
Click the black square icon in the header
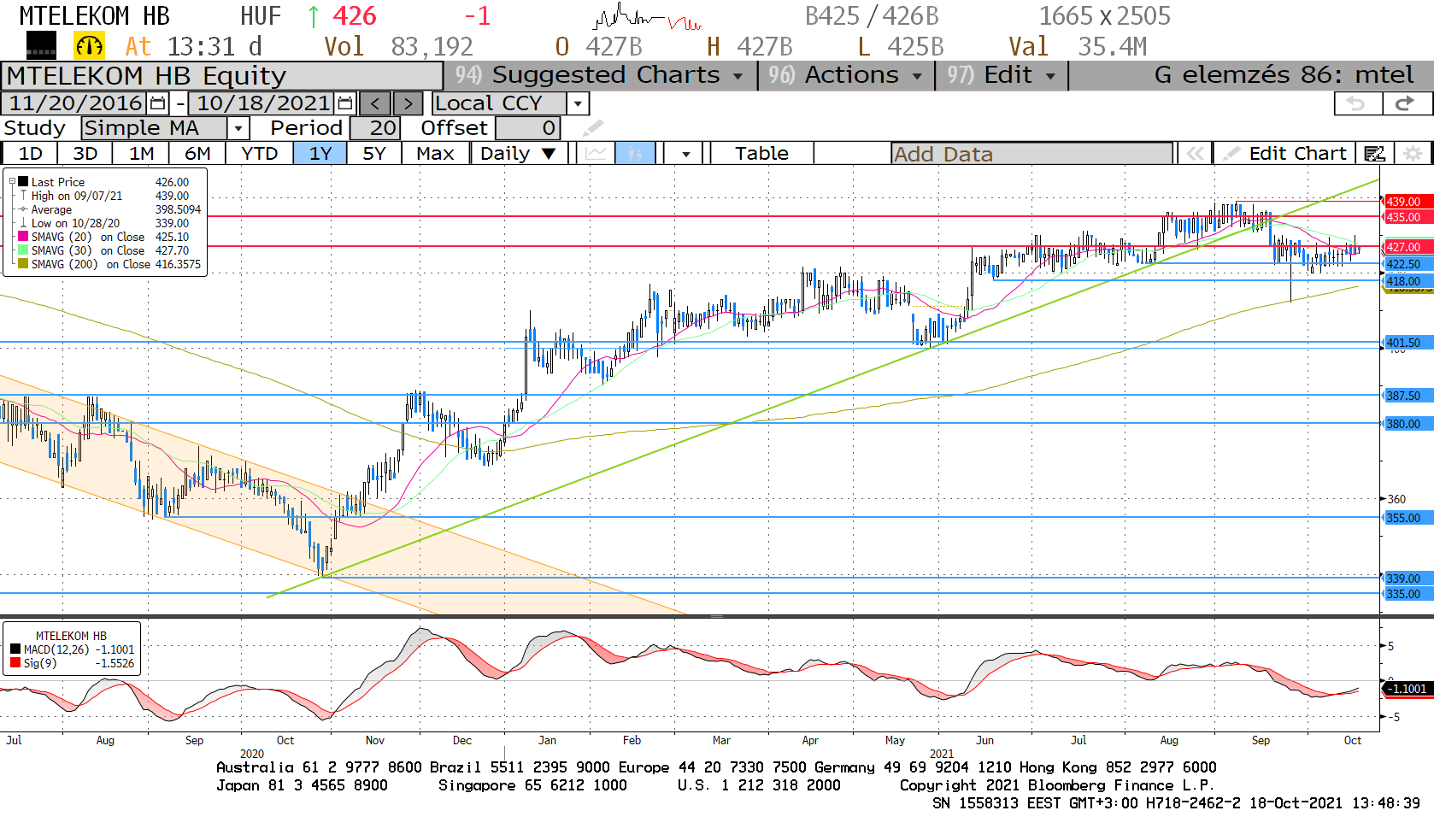pyautogui.click(x=41, y=45)
